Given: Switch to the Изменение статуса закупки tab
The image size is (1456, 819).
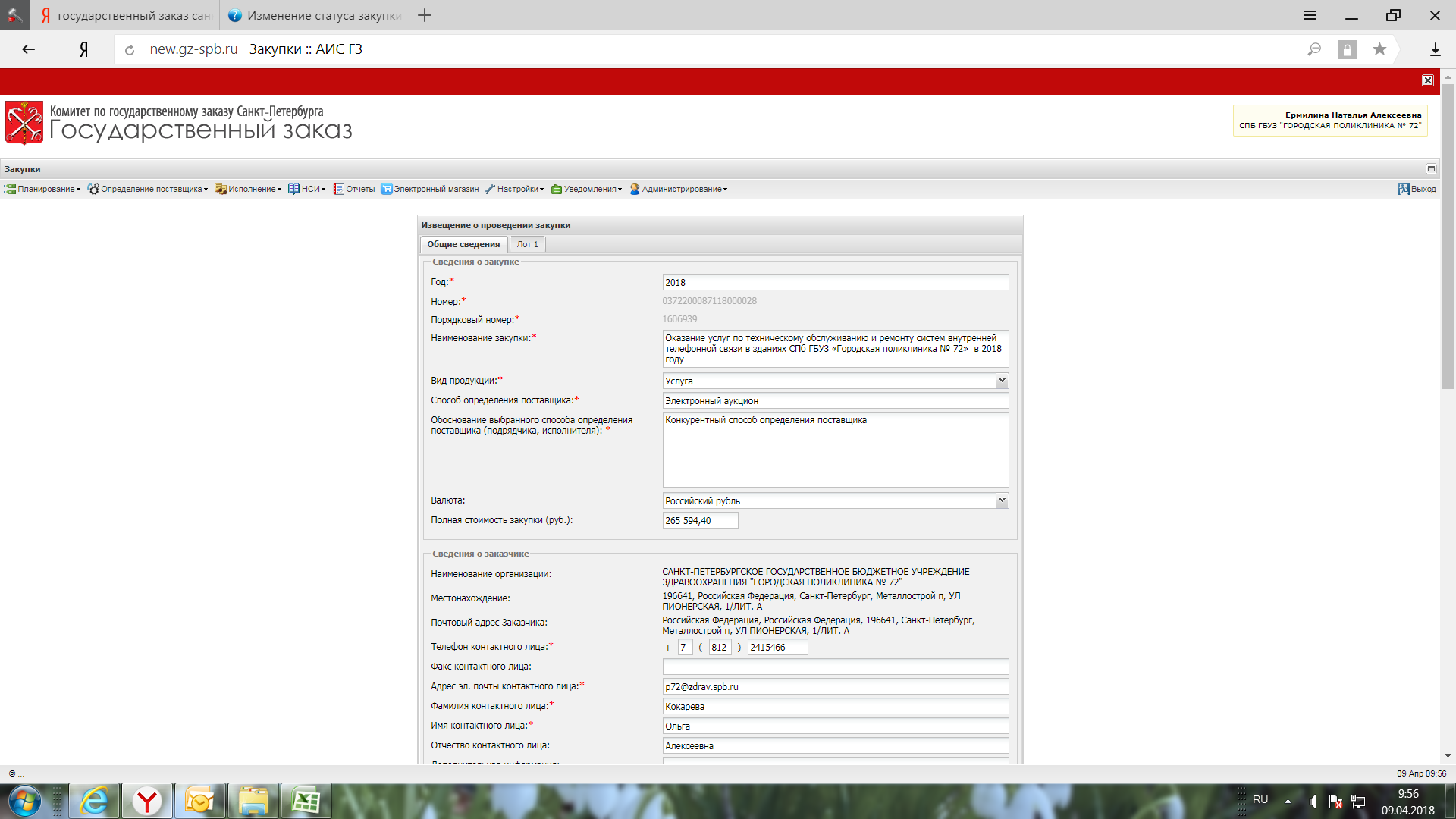Looking at the screenshot, I should (315, 15).
